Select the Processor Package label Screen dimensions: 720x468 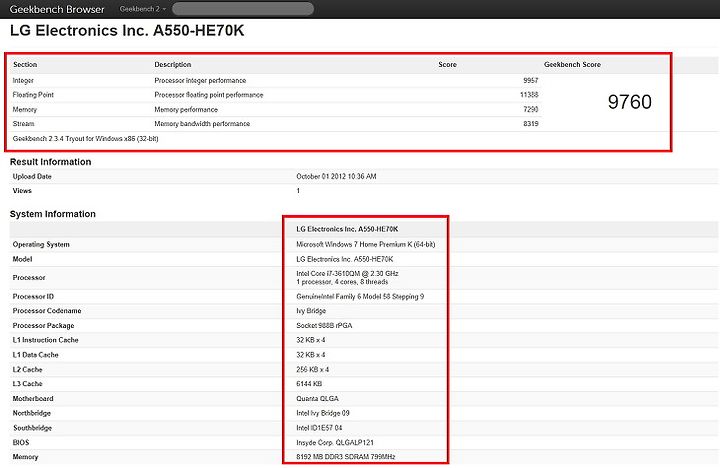(x=43, y=326)
